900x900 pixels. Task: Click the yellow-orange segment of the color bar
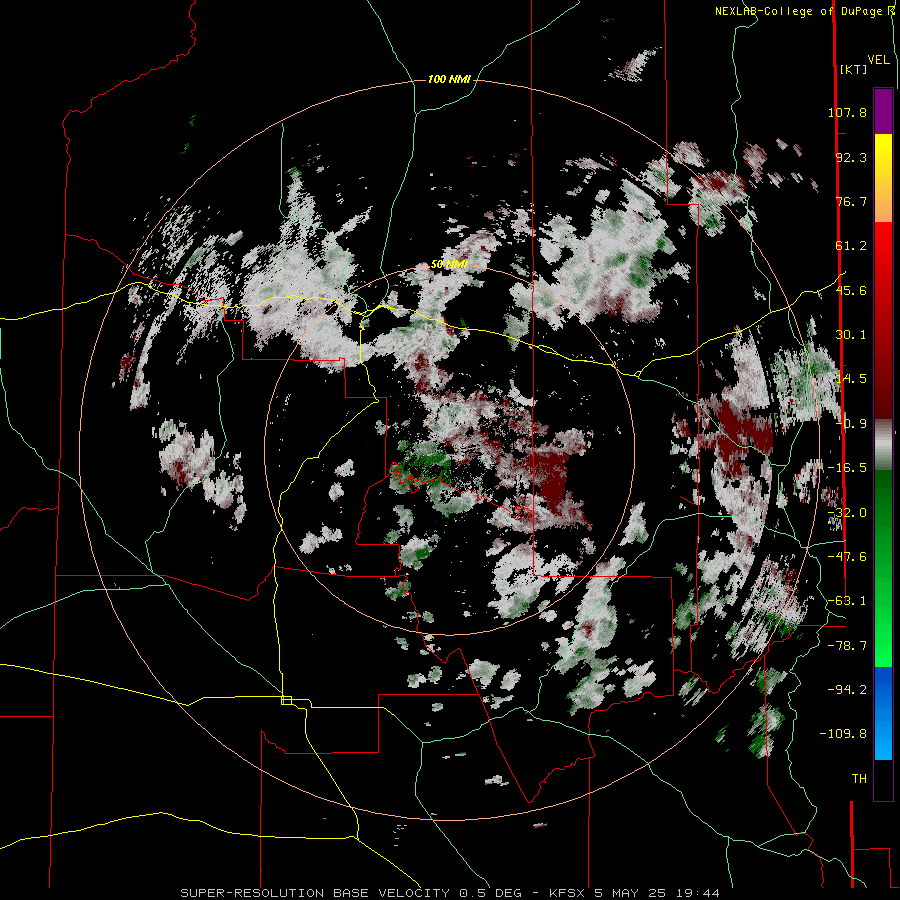click(x=883, y=178)
